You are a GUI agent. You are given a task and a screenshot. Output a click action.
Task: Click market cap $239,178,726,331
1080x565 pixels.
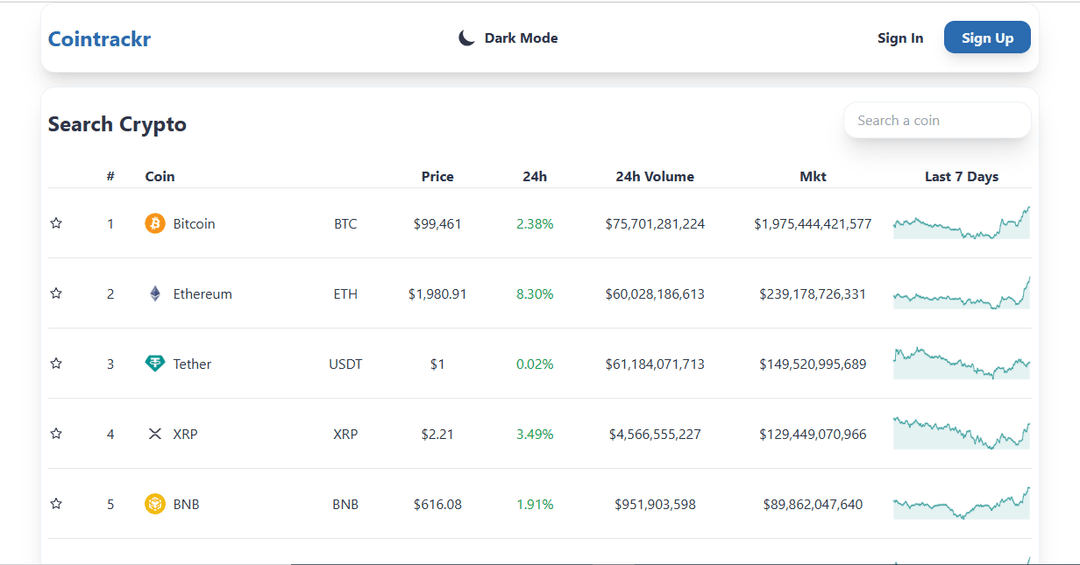click(813, 294)
